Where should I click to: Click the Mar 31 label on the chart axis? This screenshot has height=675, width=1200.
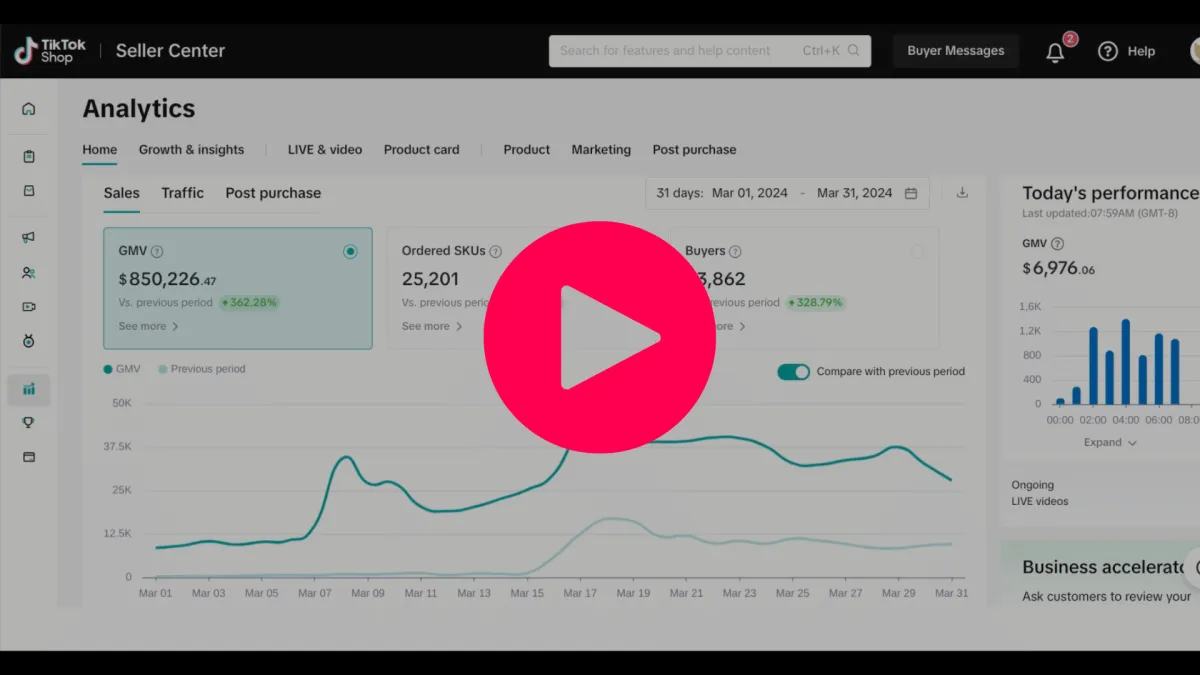[x=949, y=593]
